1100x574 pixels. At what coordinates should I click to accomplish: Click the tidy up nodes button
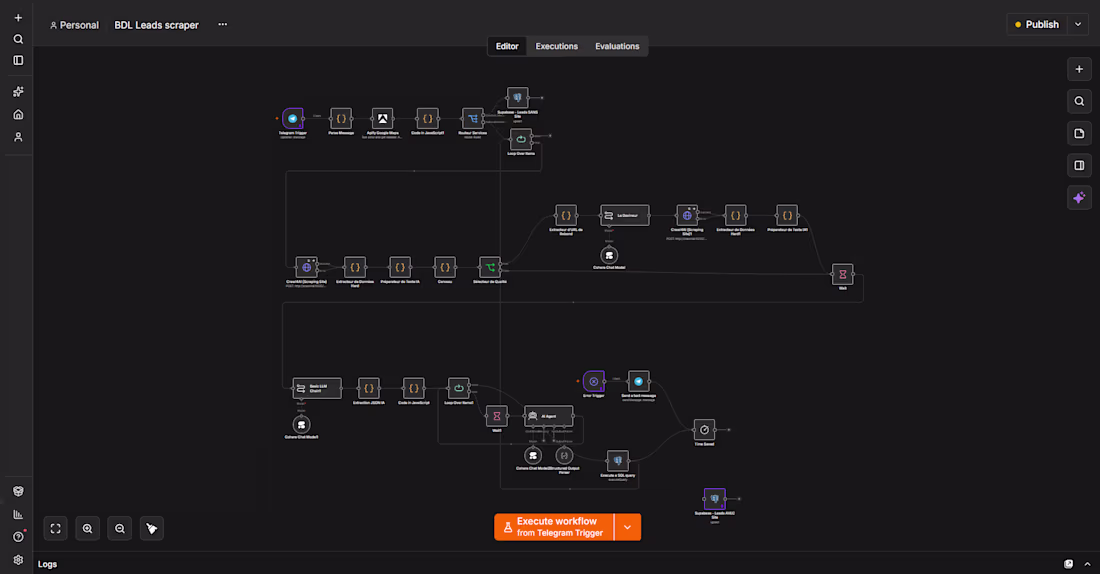point(152,528)
